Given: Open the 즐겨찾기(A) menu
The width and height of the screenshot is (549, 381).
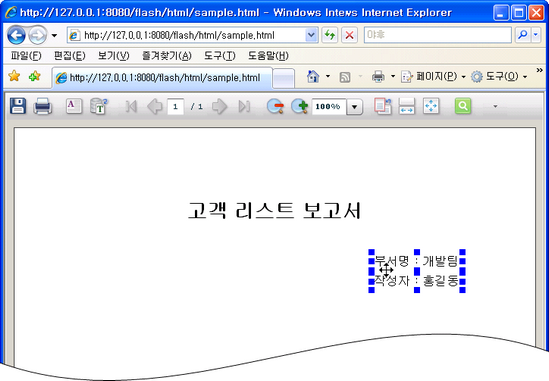Looking at the screenshot, I should coord(167,56).
